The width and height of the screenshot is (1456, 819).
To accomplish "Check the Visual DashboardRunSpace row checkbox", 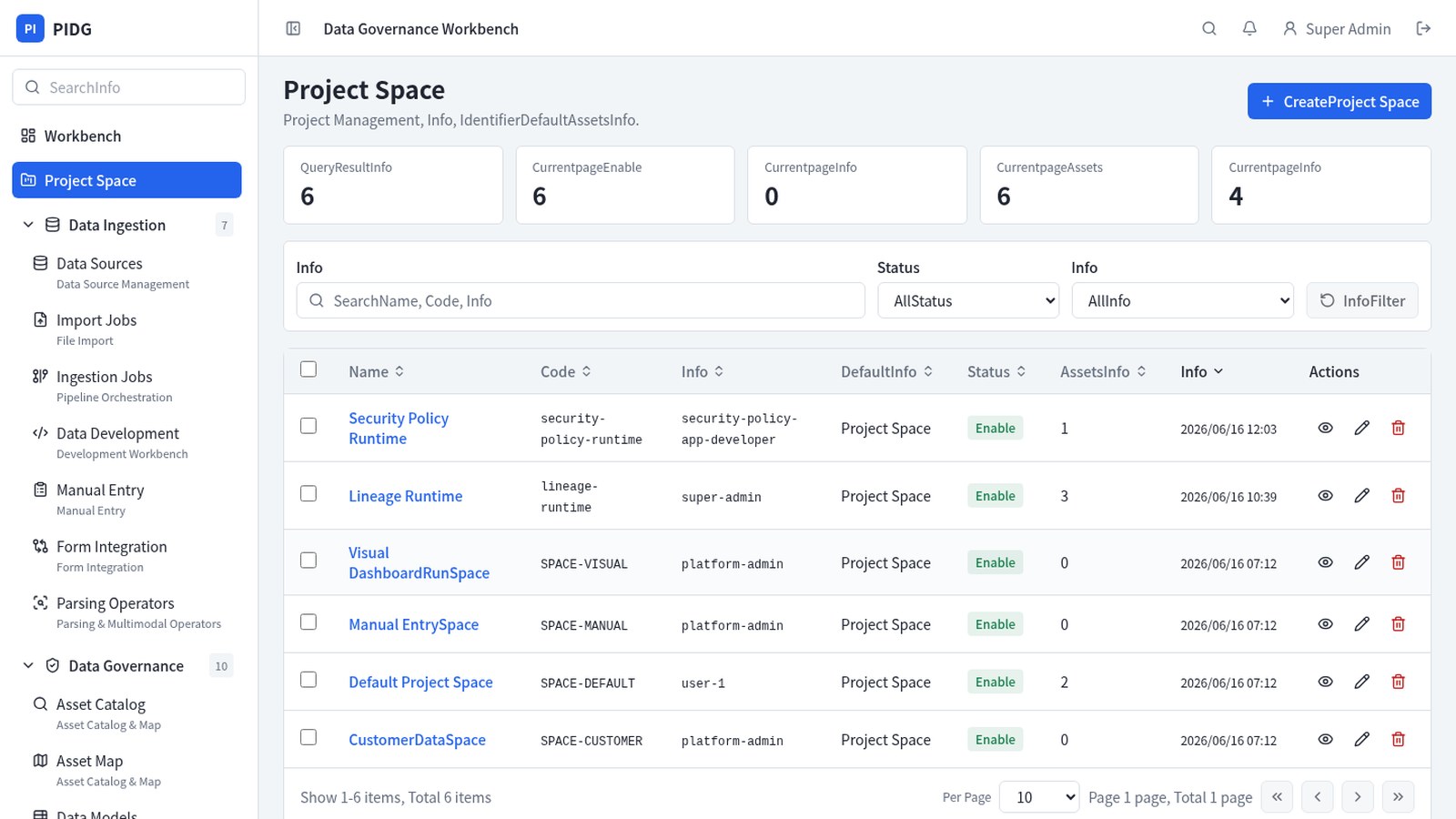I will (x=308, y=561).
